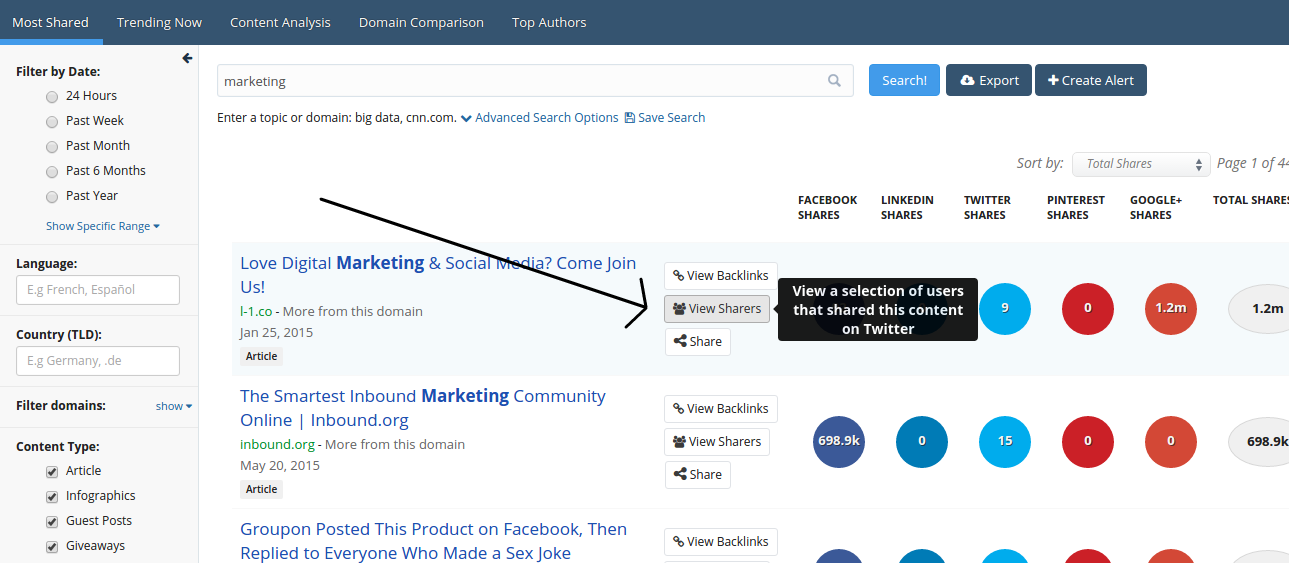This screenshot has width=1289, height=563.
Task: Collapse the sidebar with the left arrow icon
Action: [187, 59]
